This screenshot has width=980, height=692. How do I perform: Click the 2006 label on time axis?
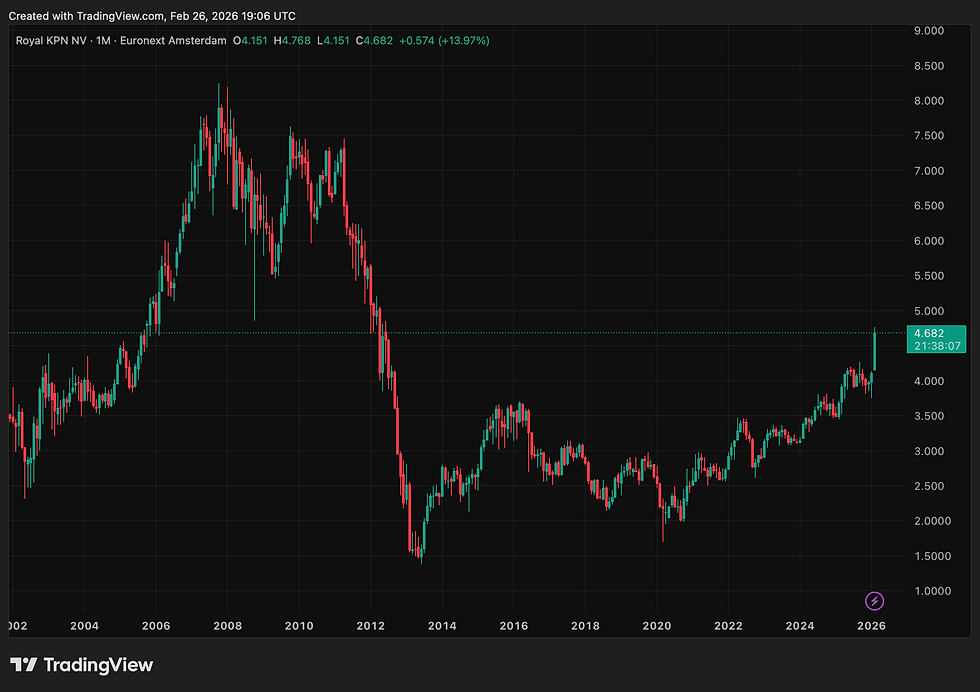(x=156, y=626)
